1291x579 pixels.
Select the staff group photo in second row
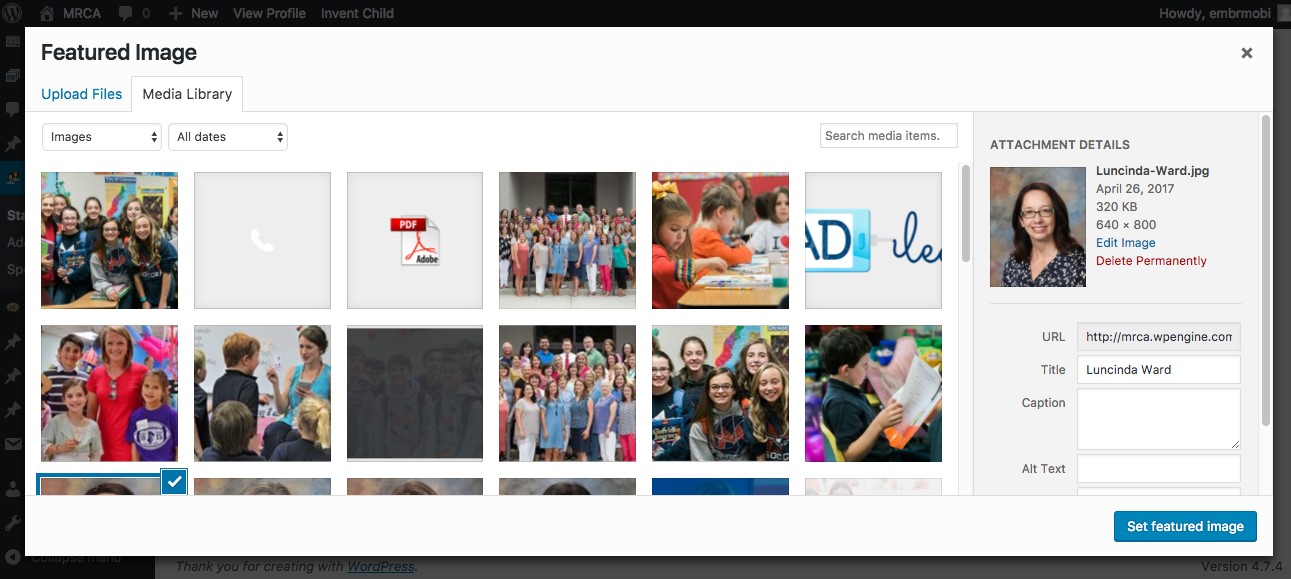click(x=567, y=393)
